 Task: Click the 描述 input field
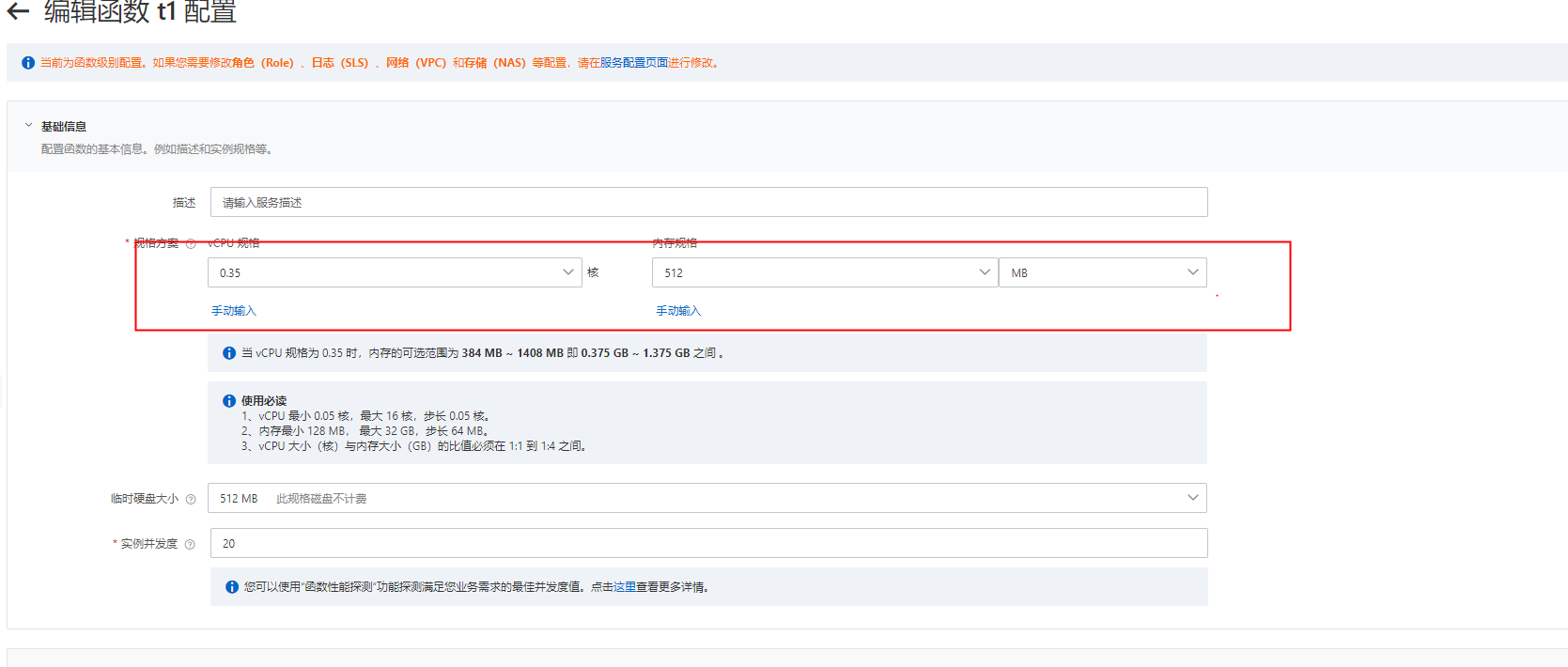coord(708,202)
